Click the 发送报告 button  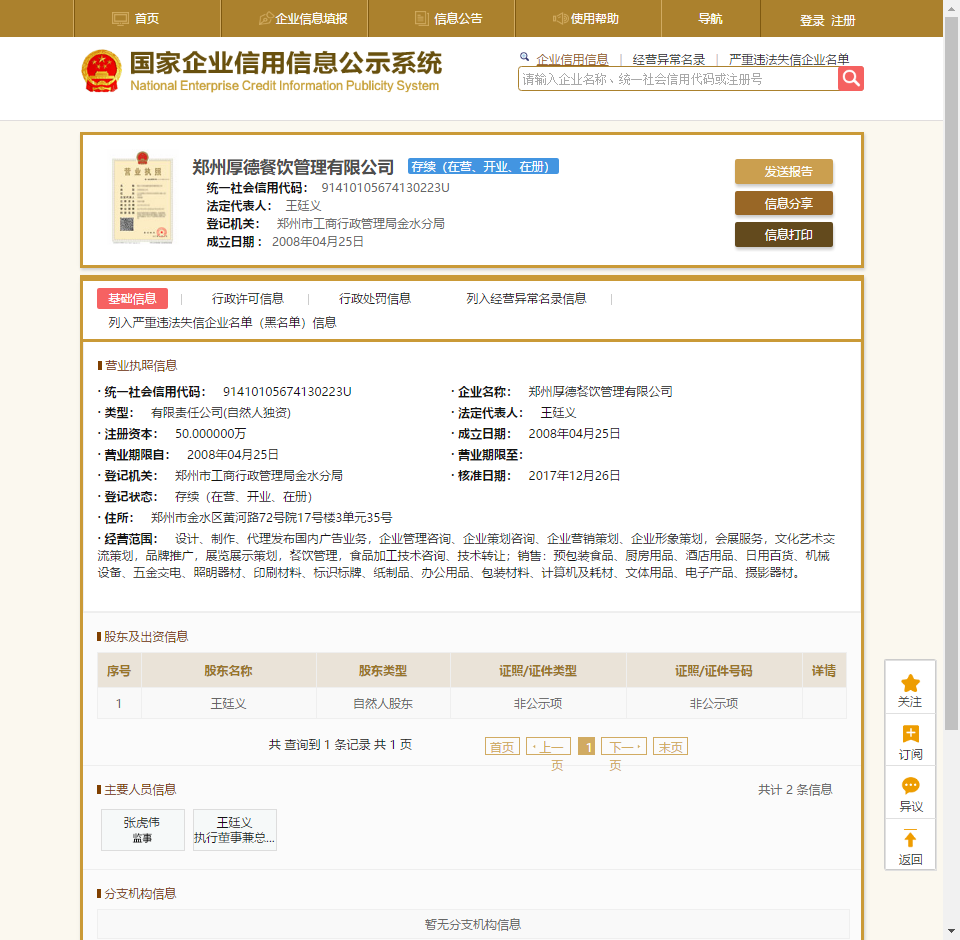[783, 171]
